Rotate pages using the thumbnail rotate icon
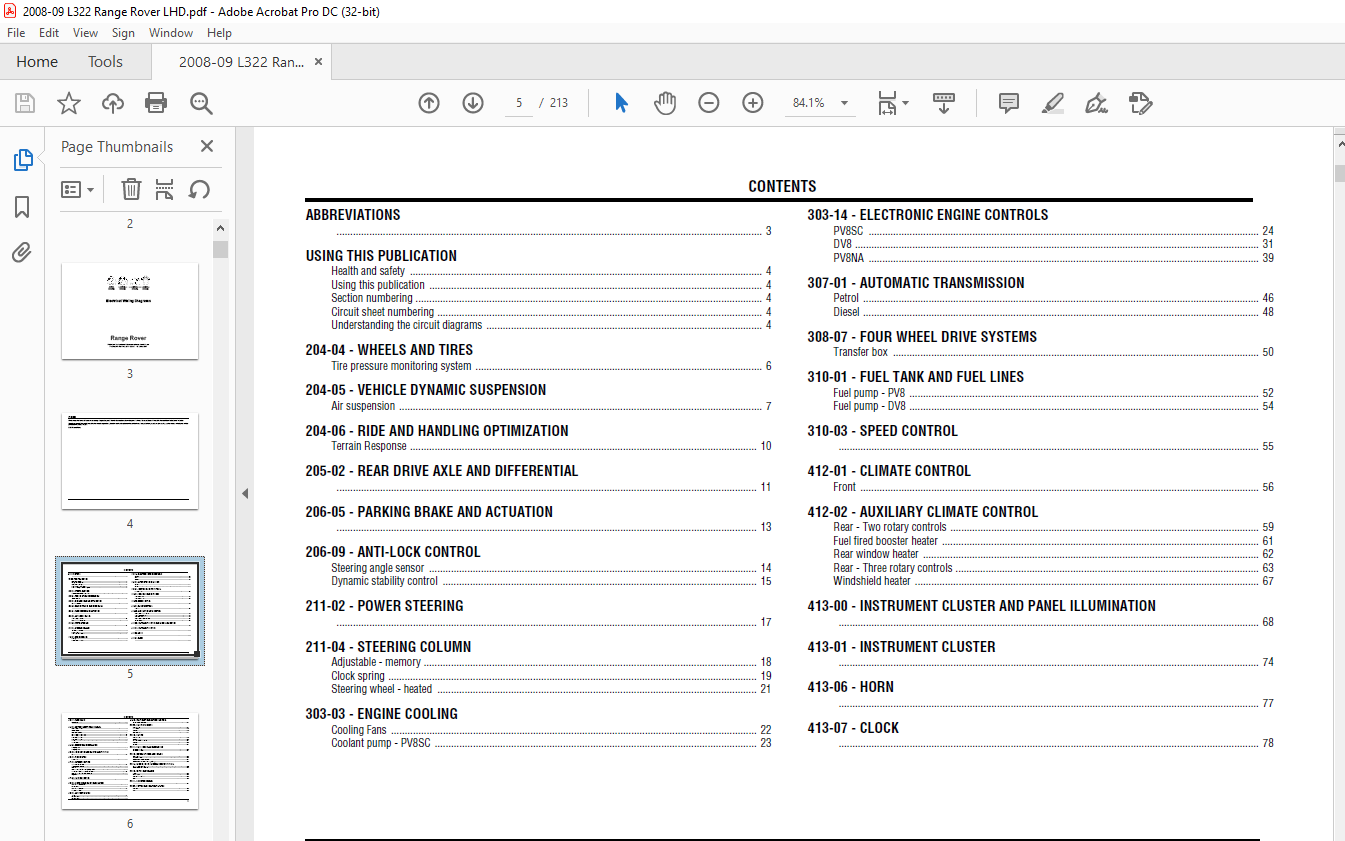Screen dimensions: 1345x841 200,189
